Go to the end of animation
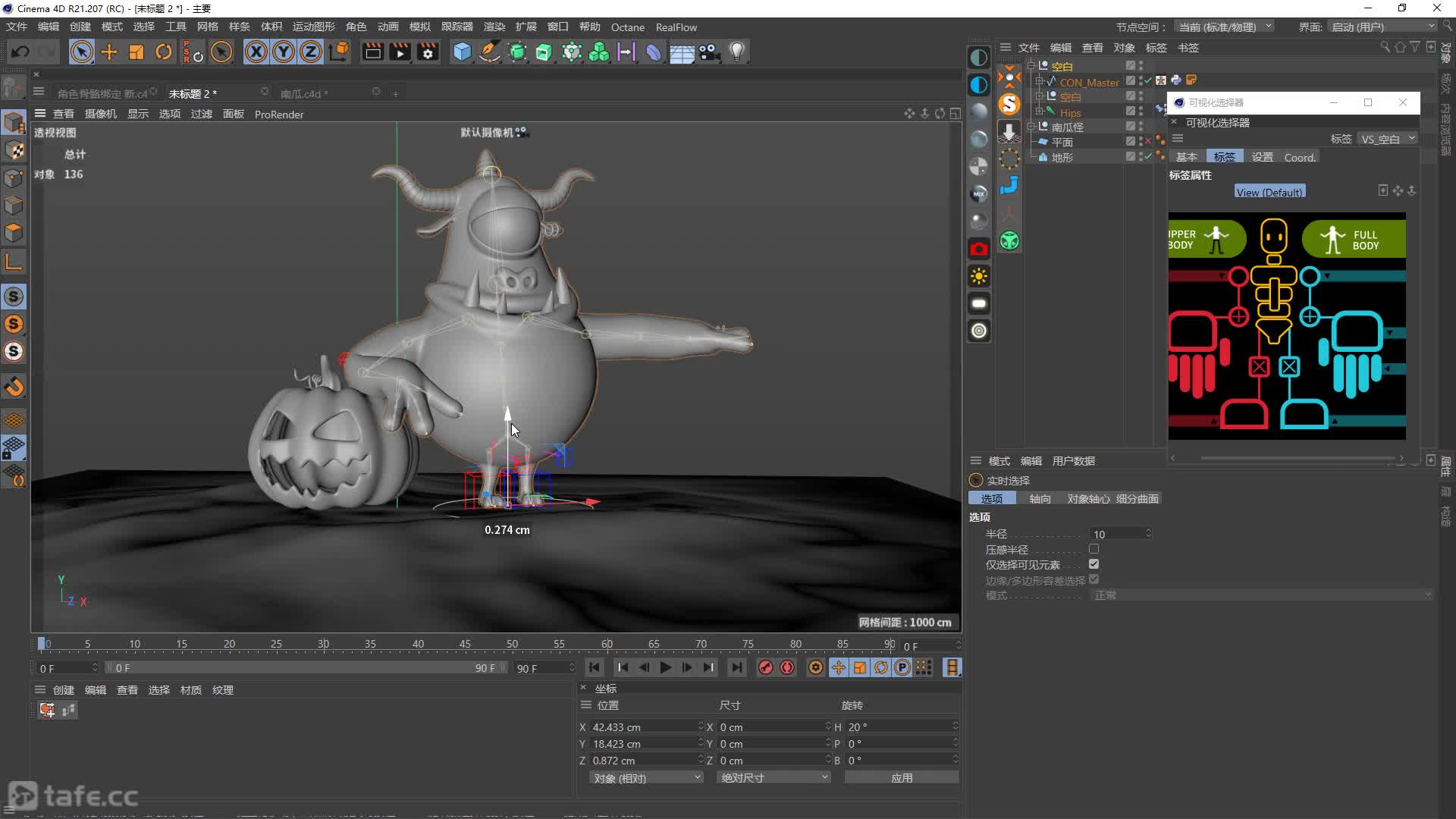 click(x=736, y=667)
